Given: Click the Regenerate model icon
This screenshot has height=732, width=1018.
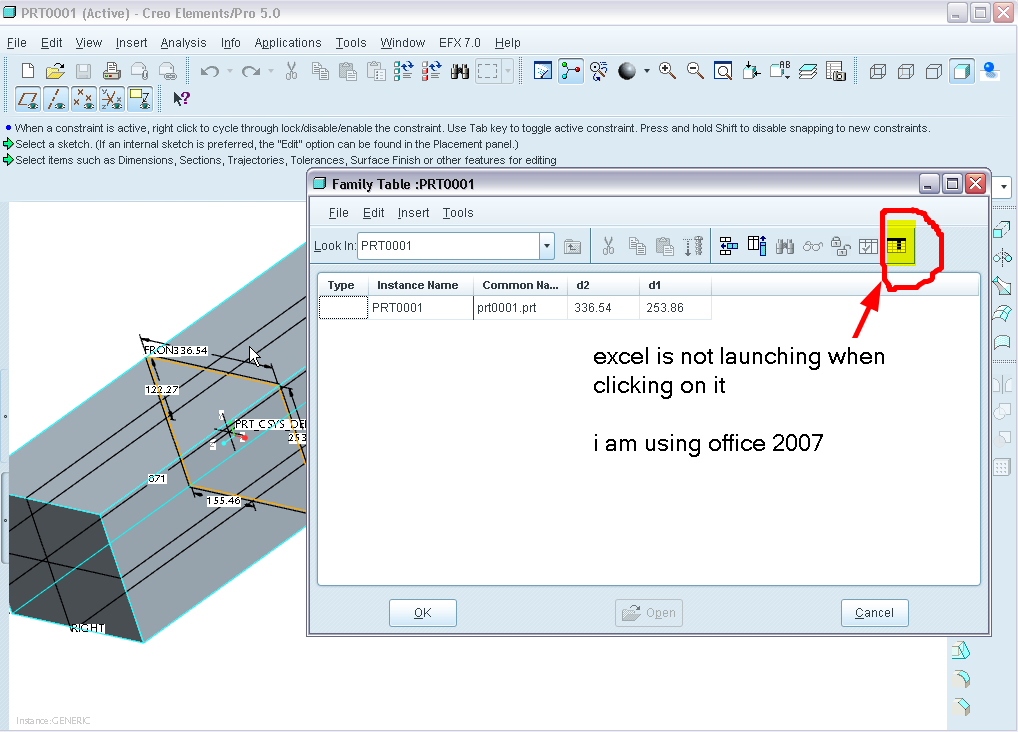Looking at the screenshot, I should [x=403, y=71].
